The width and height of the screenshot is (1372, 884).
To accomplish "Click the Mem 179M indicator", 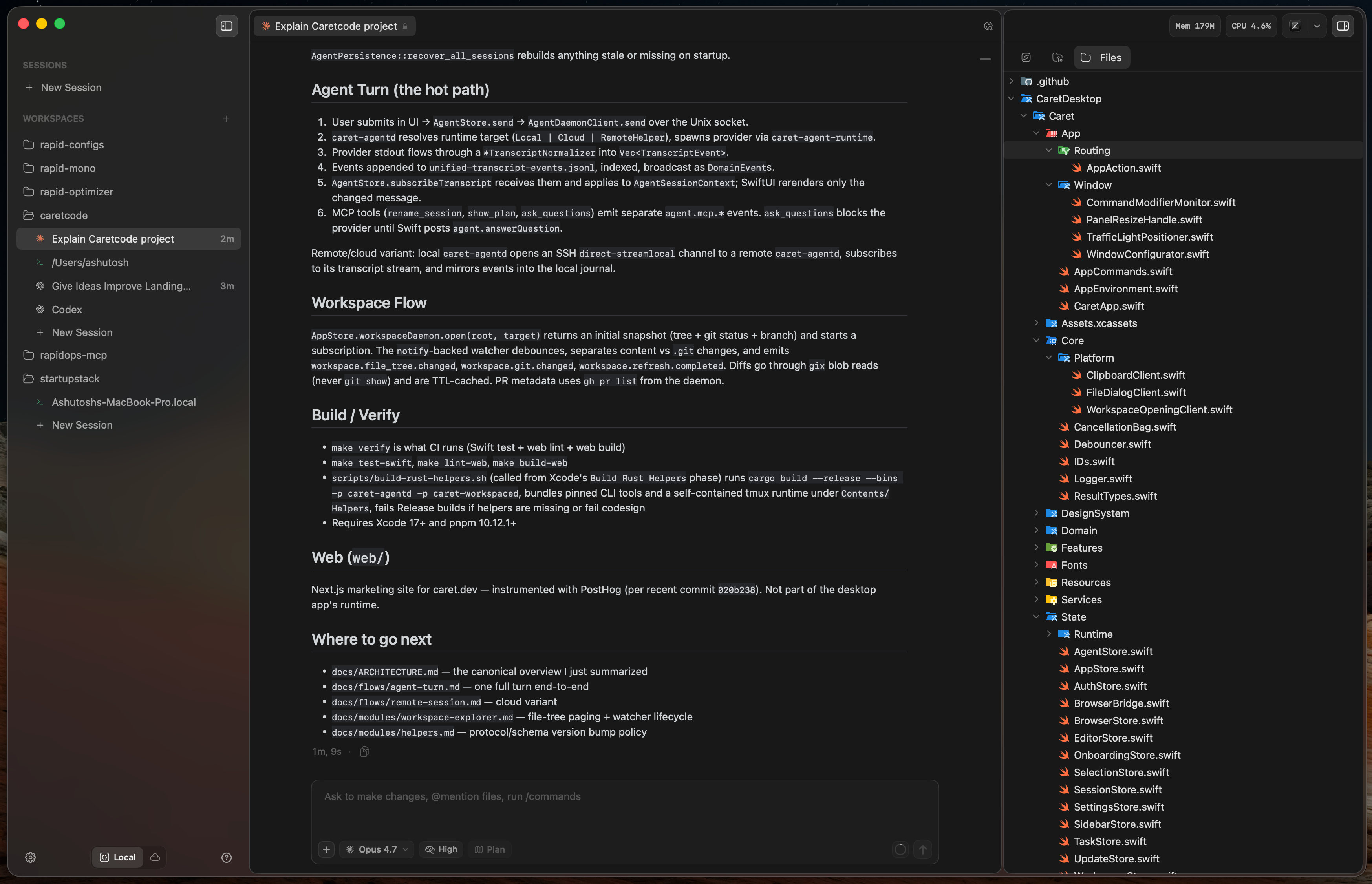I will click(1195, 26).
